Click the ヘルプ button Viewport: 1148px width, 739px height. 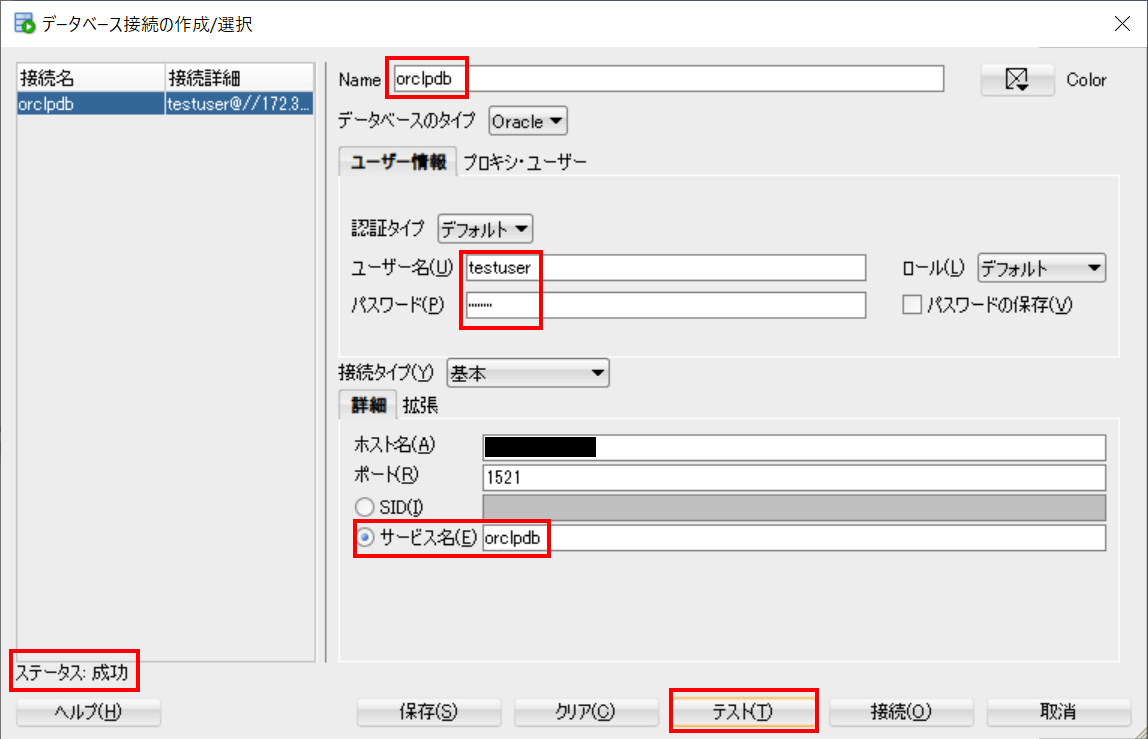coord(89,711)
